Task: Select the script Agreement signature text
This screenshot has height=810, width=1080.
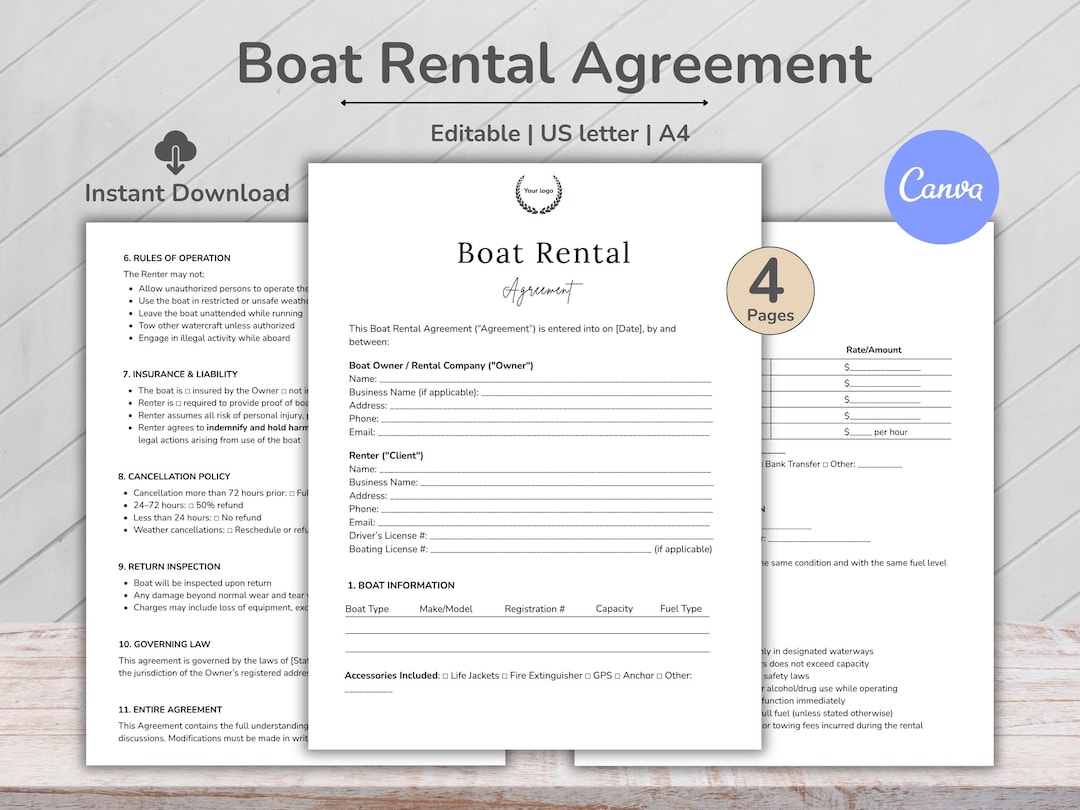Action: [x=542, y=291]
